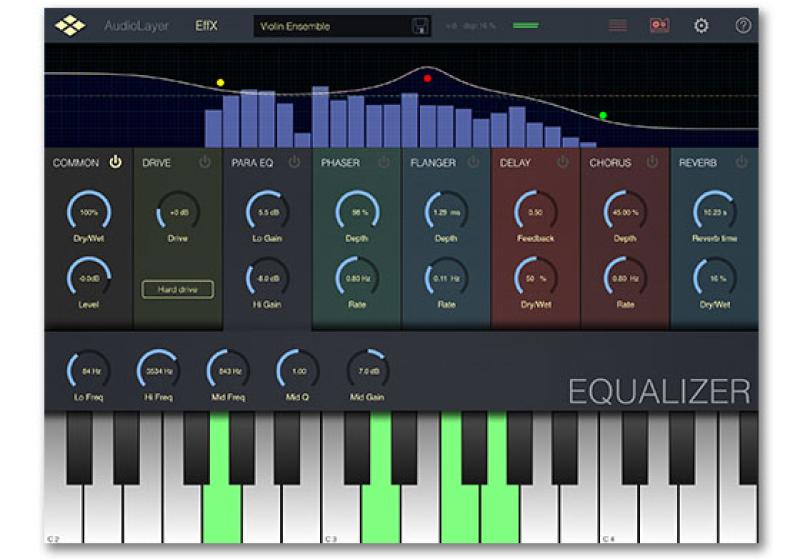Click the green level indicator bar

pos(526,26)
